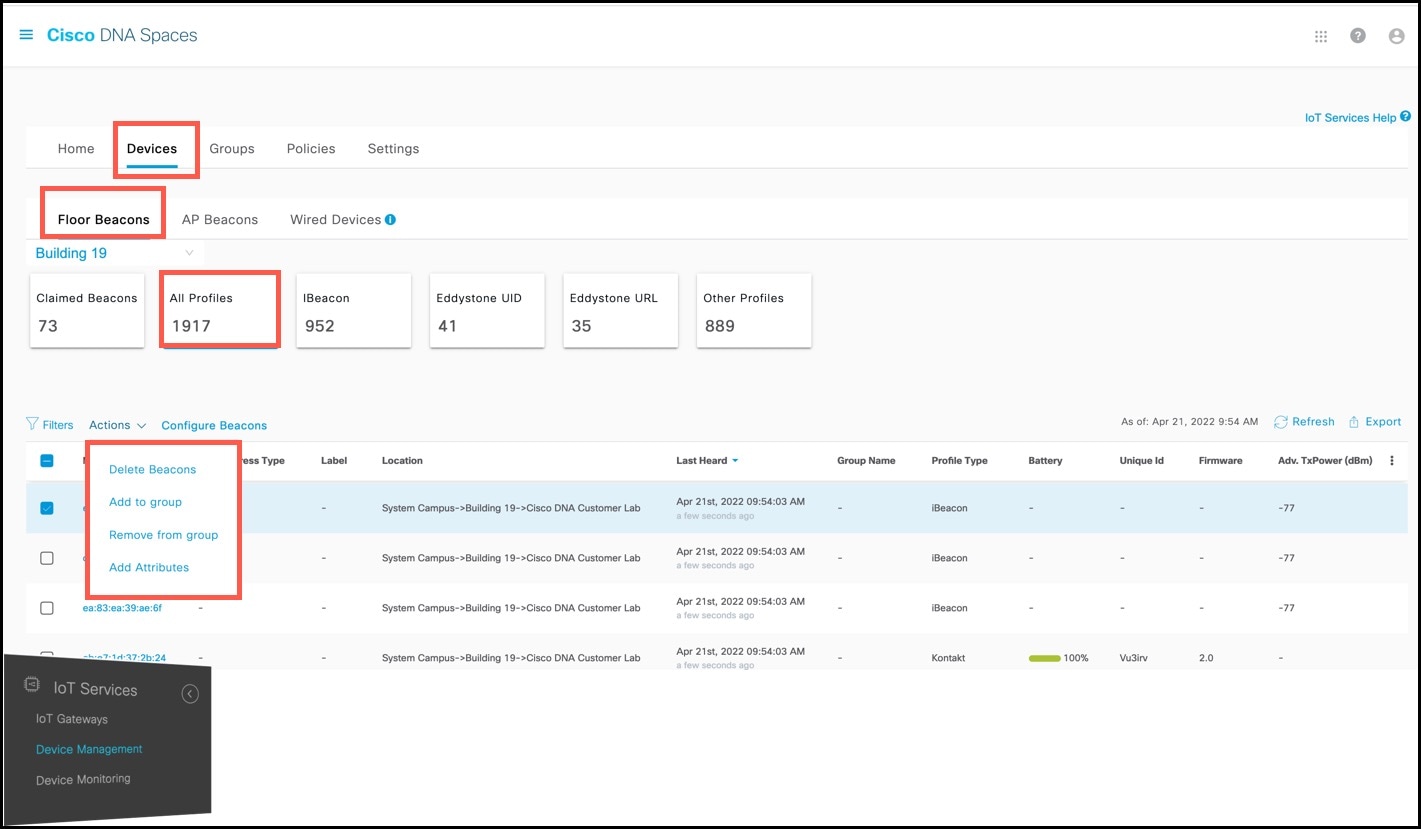Expand the Actions dropdown
Image resolution: width=1421 pixels, height=829 pixels.
pos(118,425)
